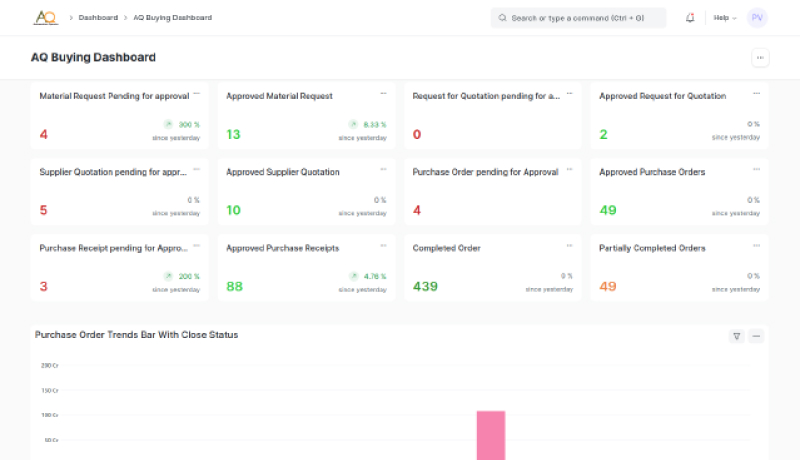800x460 pixels.
Task: Click the AQ logo in header
Action: point(45,17)
